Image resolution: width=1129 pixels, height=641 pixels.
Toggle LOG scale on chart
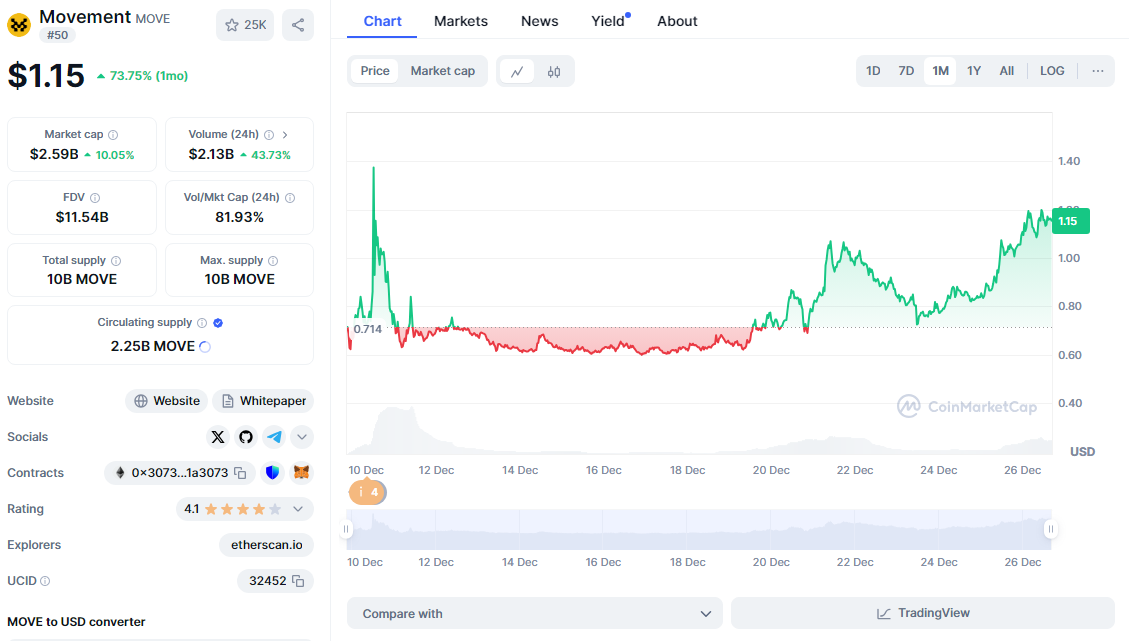(x=1052, y=71)
